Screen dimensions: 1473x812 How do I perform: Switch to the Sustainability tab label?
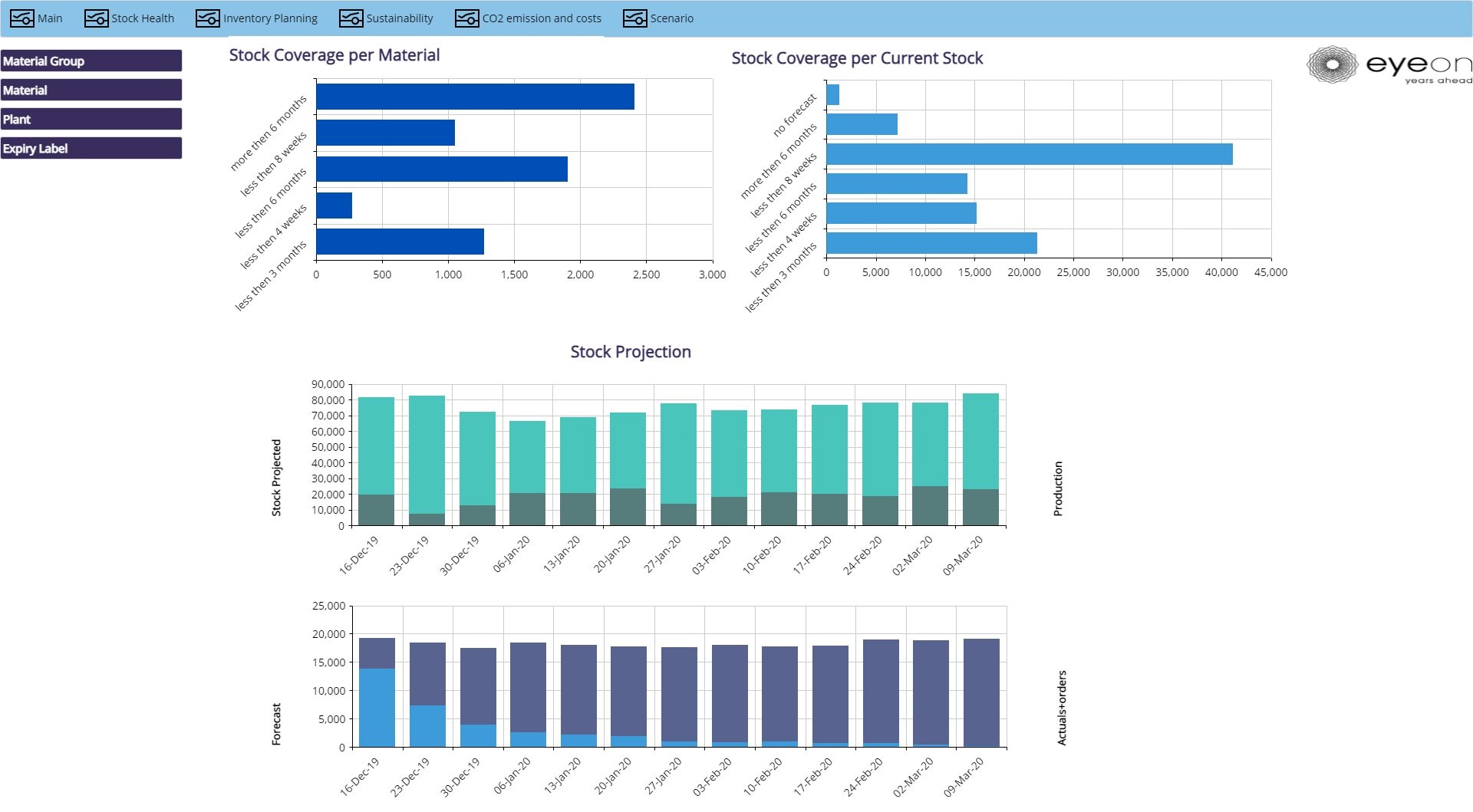(399, 18)
